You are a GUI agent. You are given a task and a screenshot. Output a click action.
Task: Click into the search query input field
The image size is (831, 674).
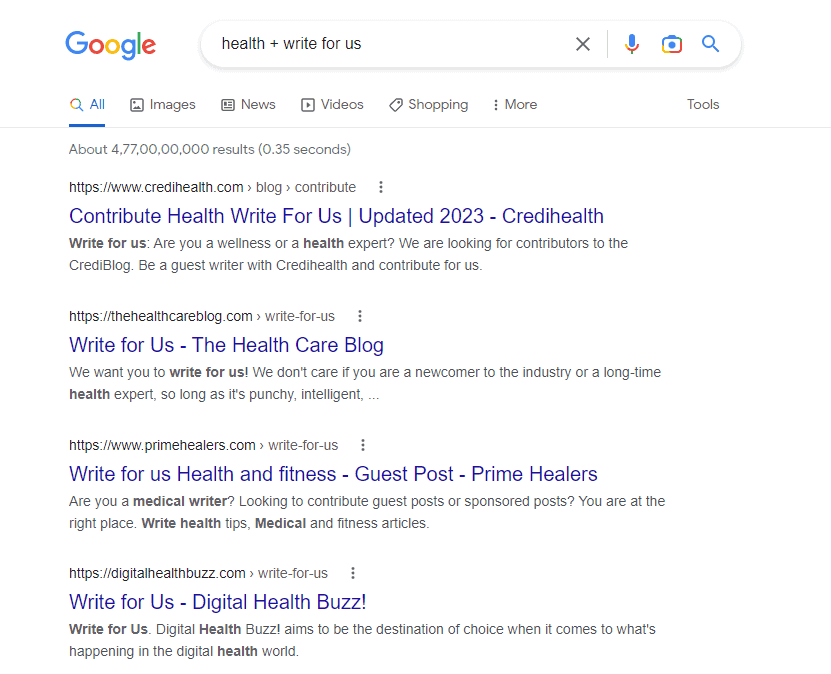(390, 44)
